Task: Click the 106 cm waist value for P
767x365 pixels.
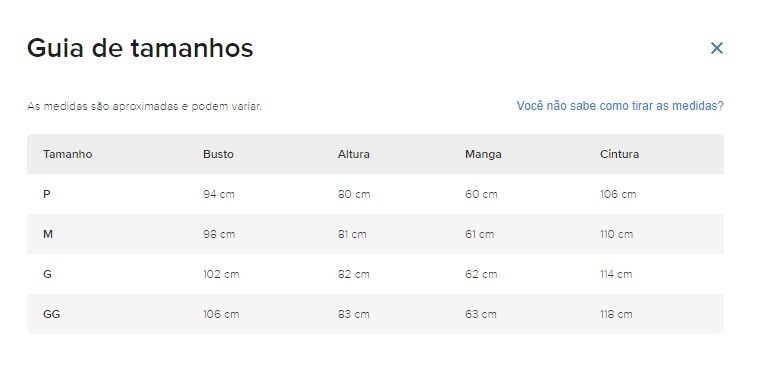Action: [618, 194]
